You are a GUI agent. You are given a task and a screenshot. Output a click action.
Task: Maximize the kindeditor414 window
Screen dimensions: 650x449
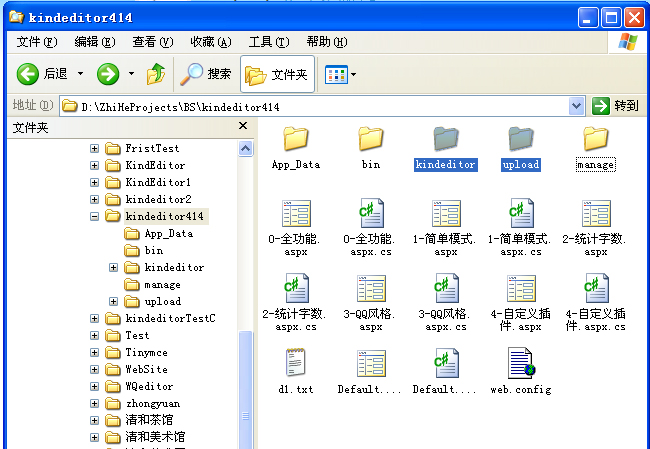(x=611, y=18)
